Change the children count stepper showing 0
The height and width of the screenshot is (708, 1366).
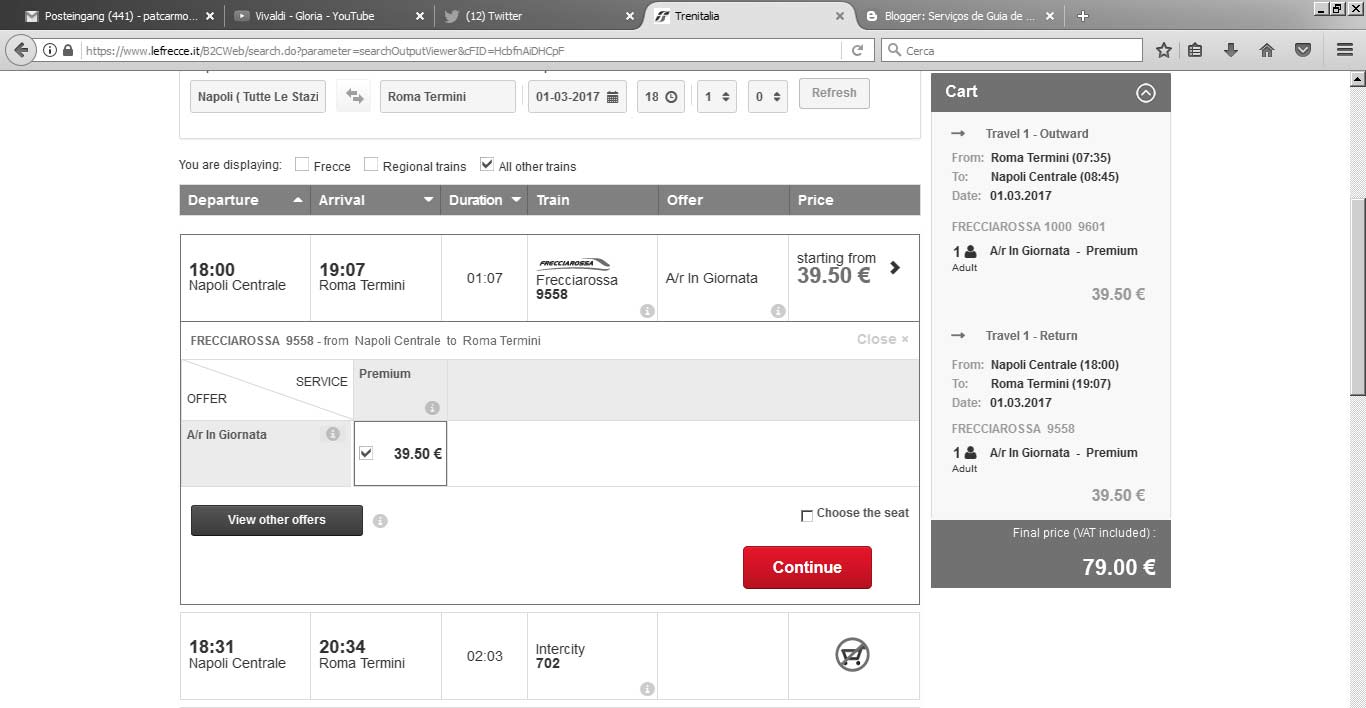(768, 97)
